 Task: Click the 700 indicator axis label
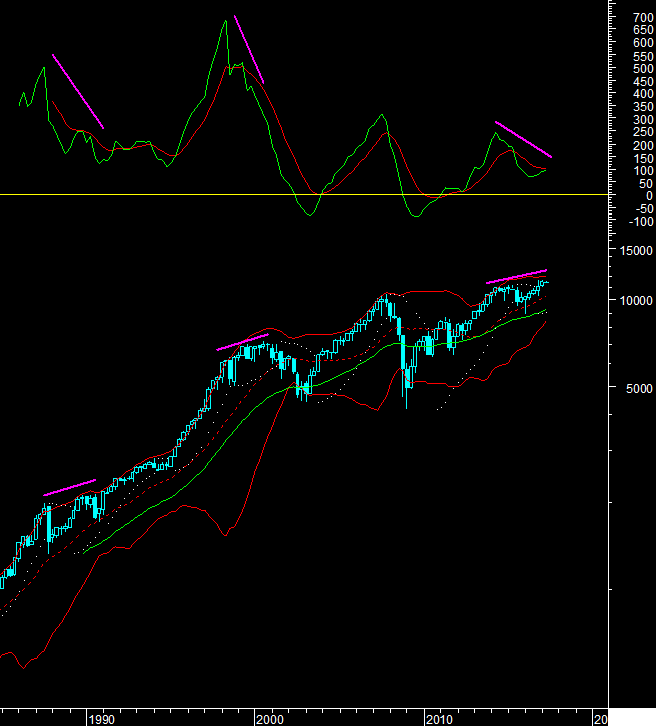(x=643, y=18)
